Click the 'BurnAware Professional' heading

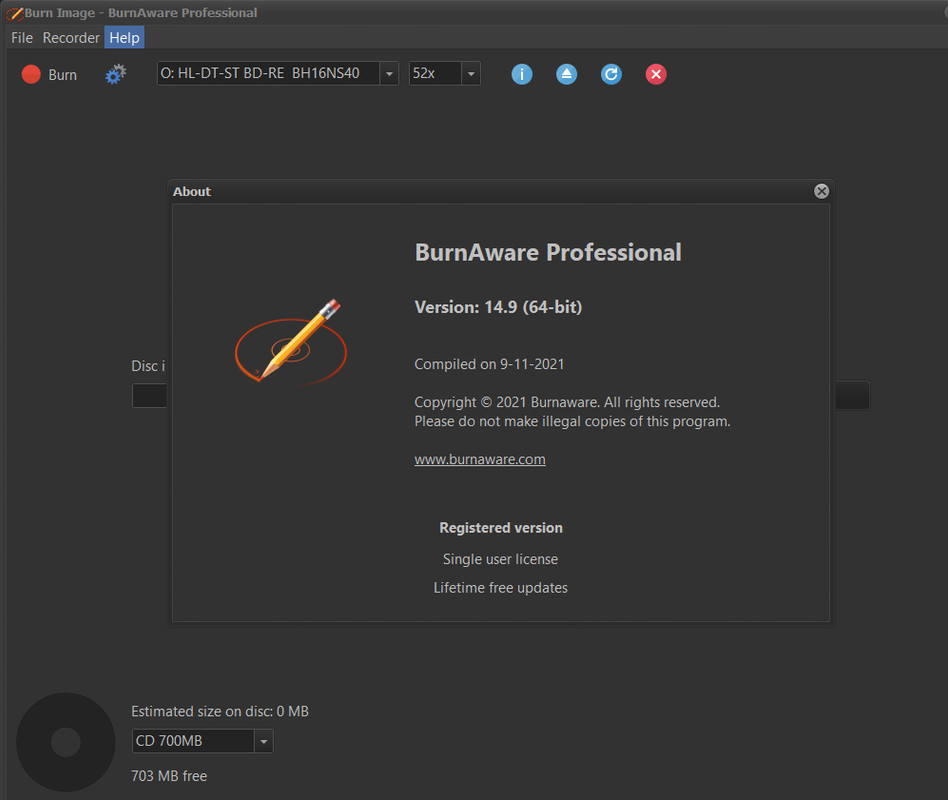pyautogui.click(x=548, y=253)
